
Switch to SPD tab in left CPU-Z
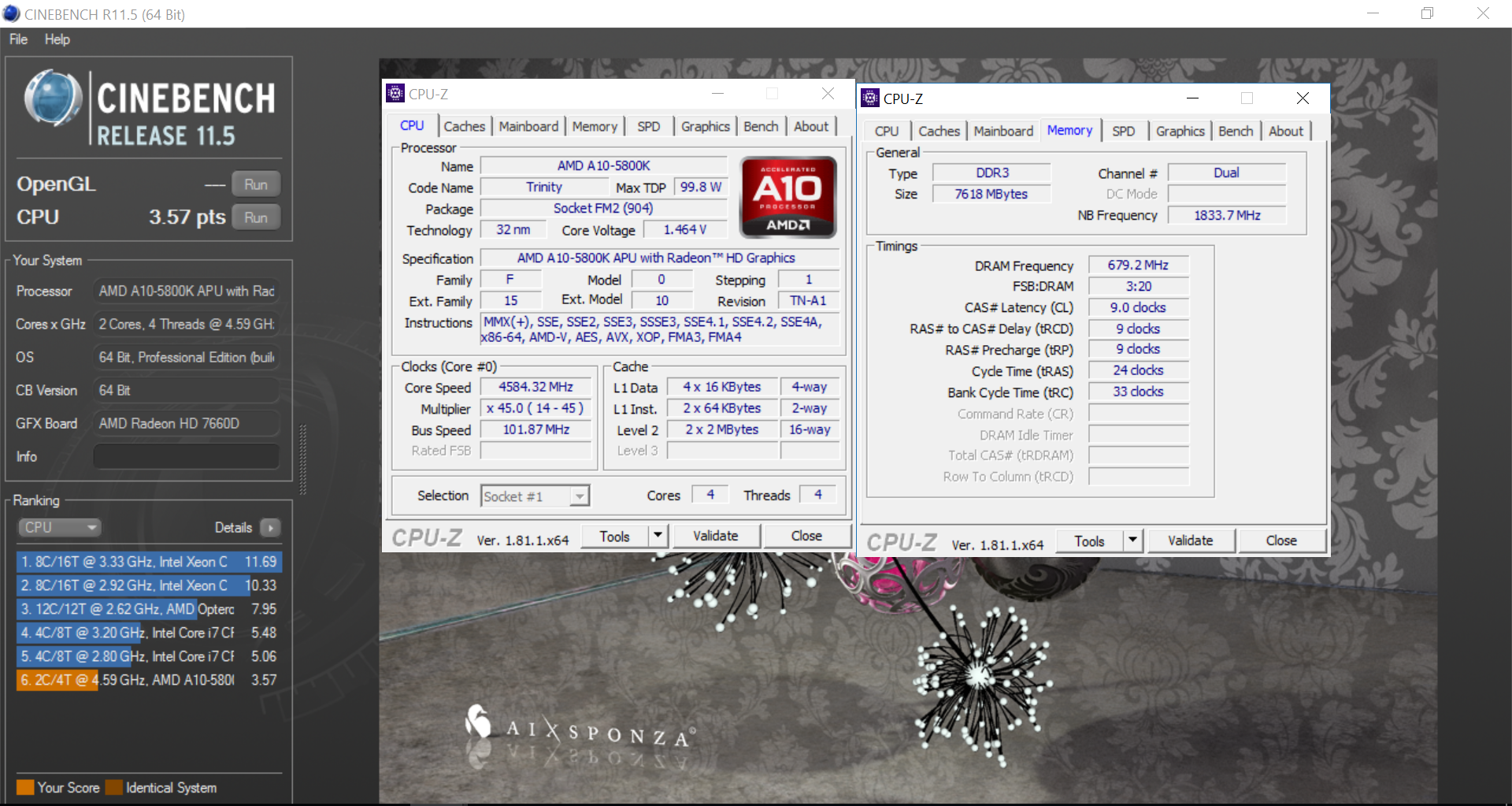pyautogui.click(x=649, y=127)
